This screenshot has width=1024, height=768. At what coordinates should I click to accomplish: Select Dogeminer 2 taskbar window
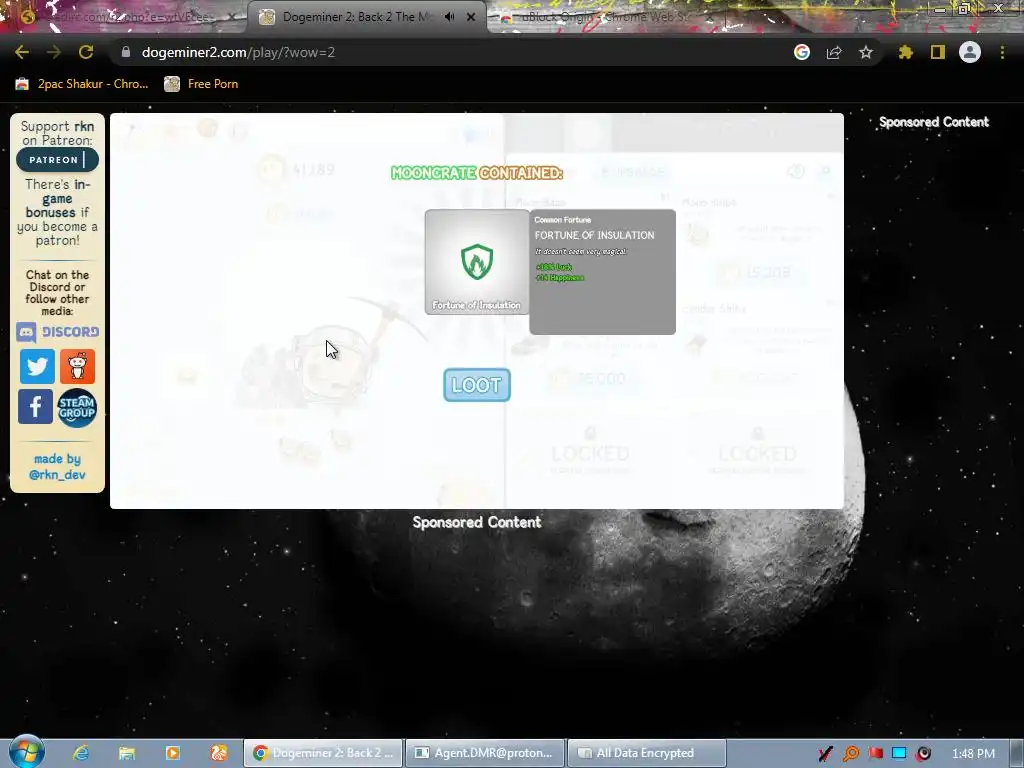[323, 753]
